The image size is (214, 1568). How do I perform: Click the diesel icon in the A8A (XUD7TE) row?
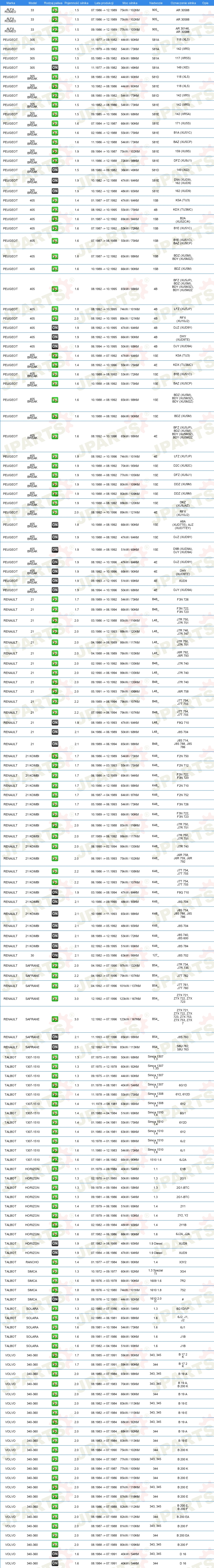55,525
